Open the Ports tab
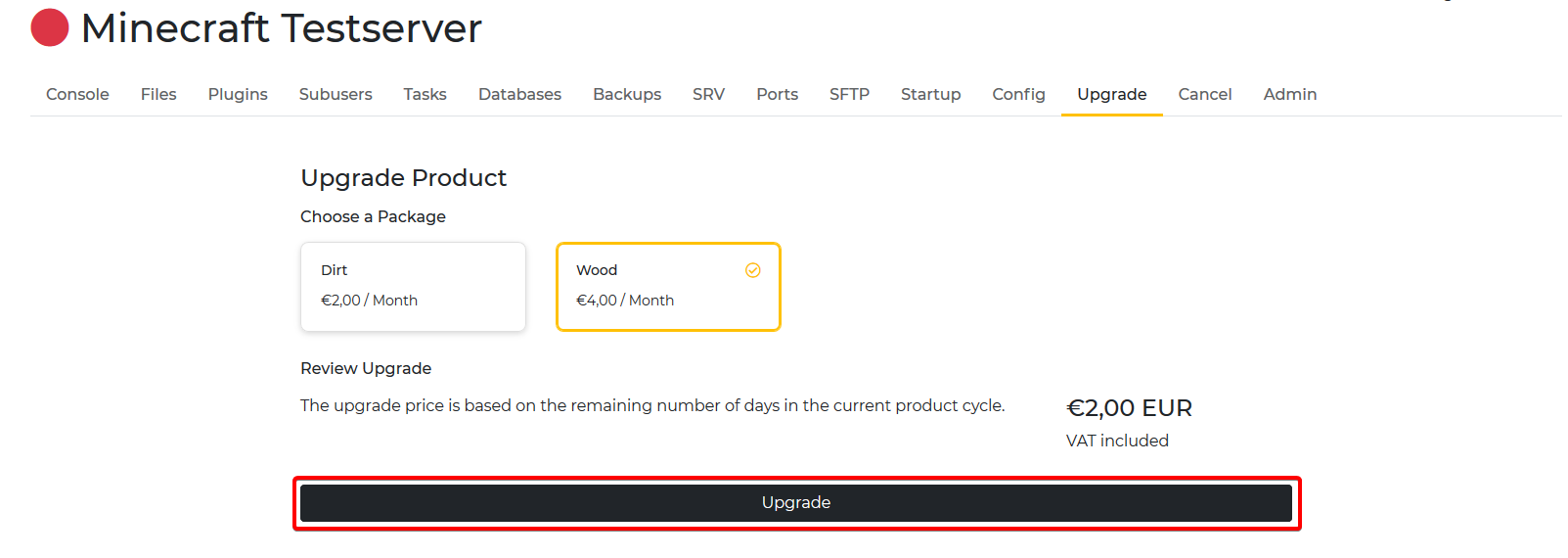Viewport: 1568px width, 558px height. pyautogui.click(x=777, y=94)
